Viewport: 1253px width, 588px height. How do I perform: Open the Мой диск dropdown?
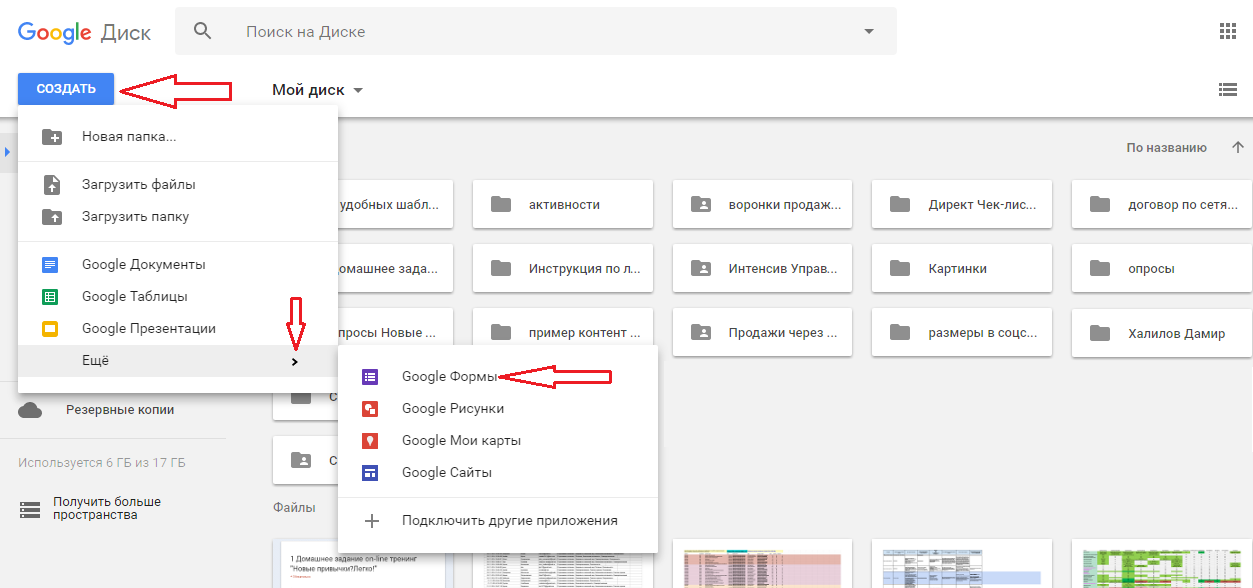point(317,90)
